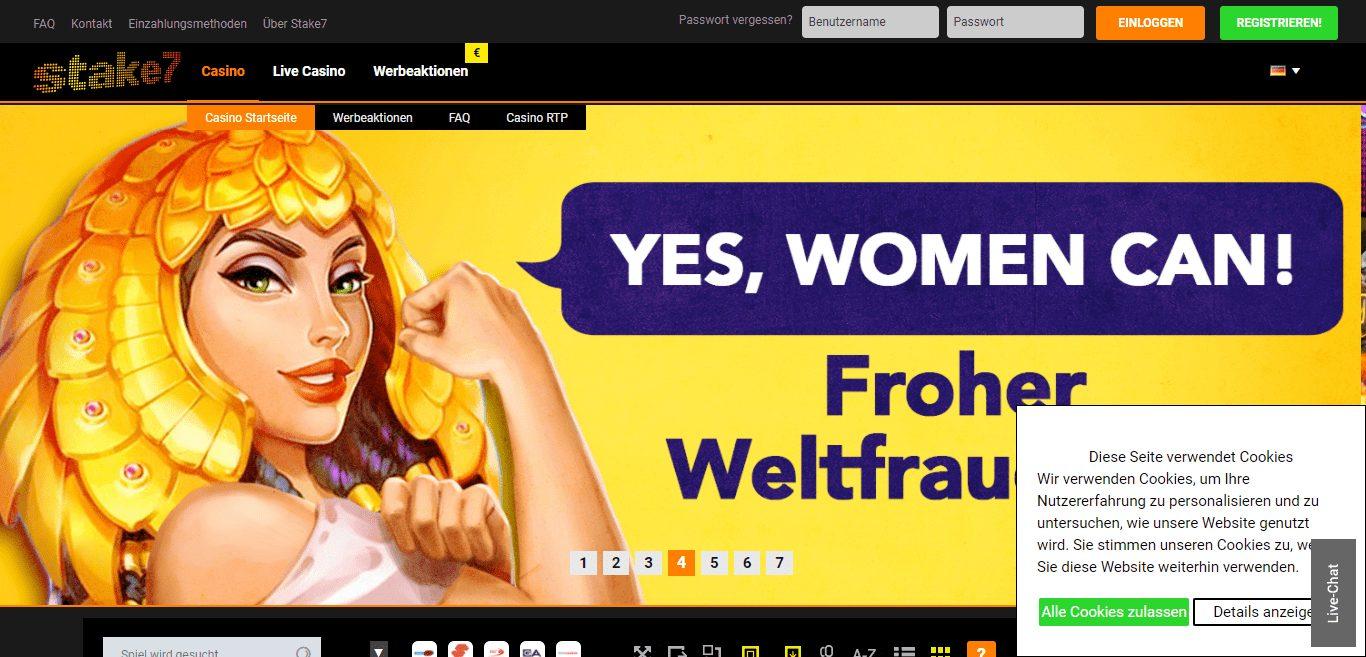Select banner slide 7
This screenshot has height=657, width=1366.
coord(780,563)
